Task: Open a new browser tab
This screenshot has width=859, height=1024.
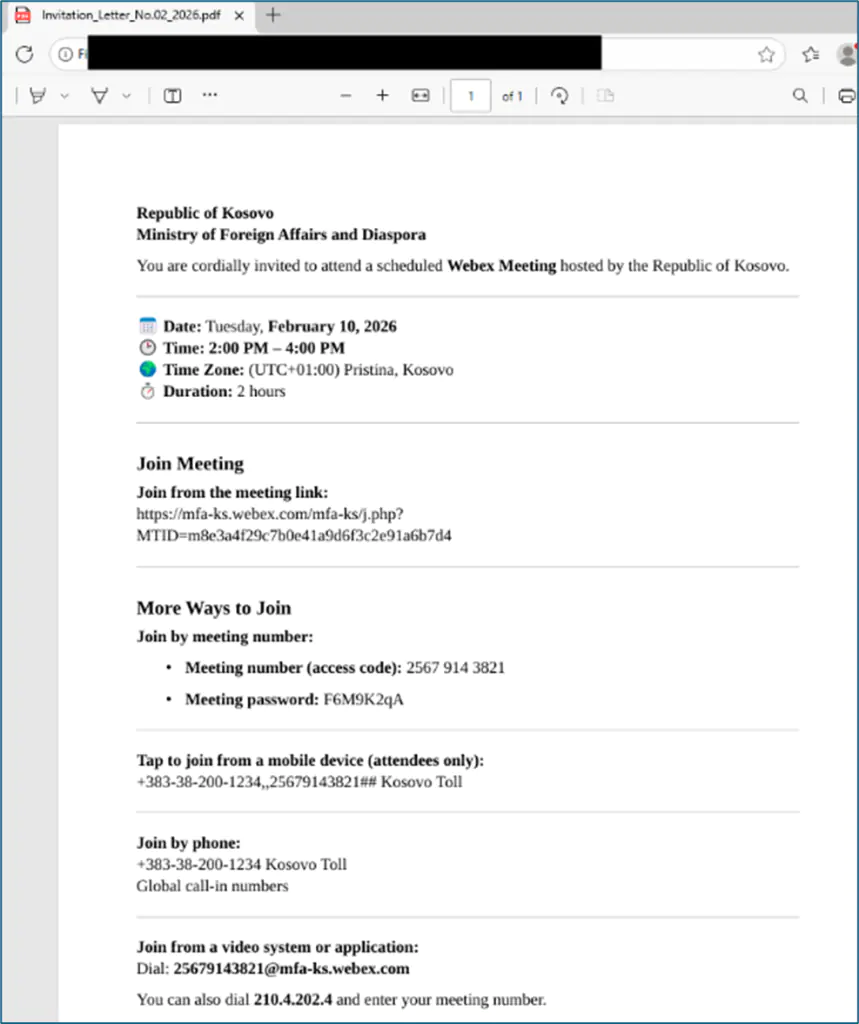Action: (x=273, y=15)
